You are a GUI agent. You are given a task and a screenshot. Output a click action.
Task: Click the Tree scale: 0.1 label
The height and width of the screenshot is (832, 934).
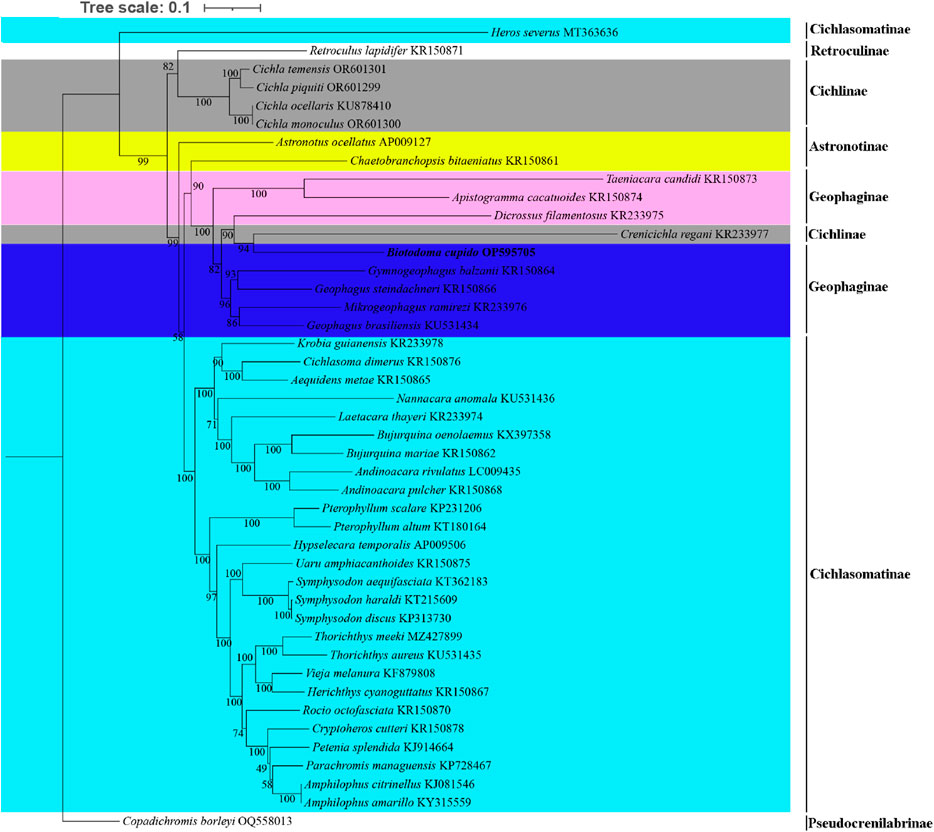[135, 8]
